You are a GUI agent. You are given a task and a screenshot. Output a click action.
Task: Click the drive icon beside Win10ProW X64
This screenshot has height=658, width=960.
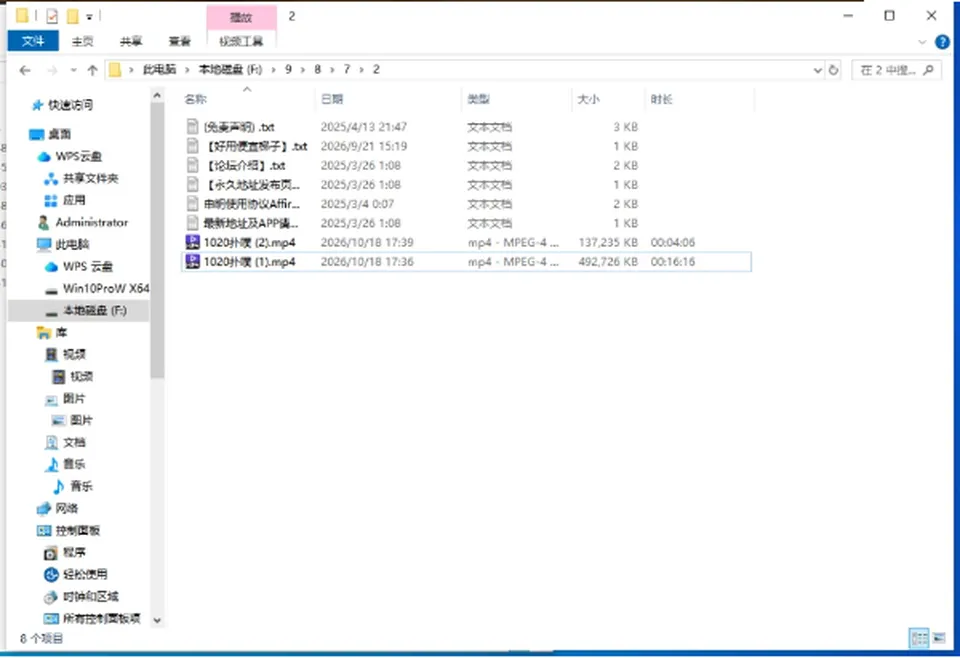pos(51,289)
